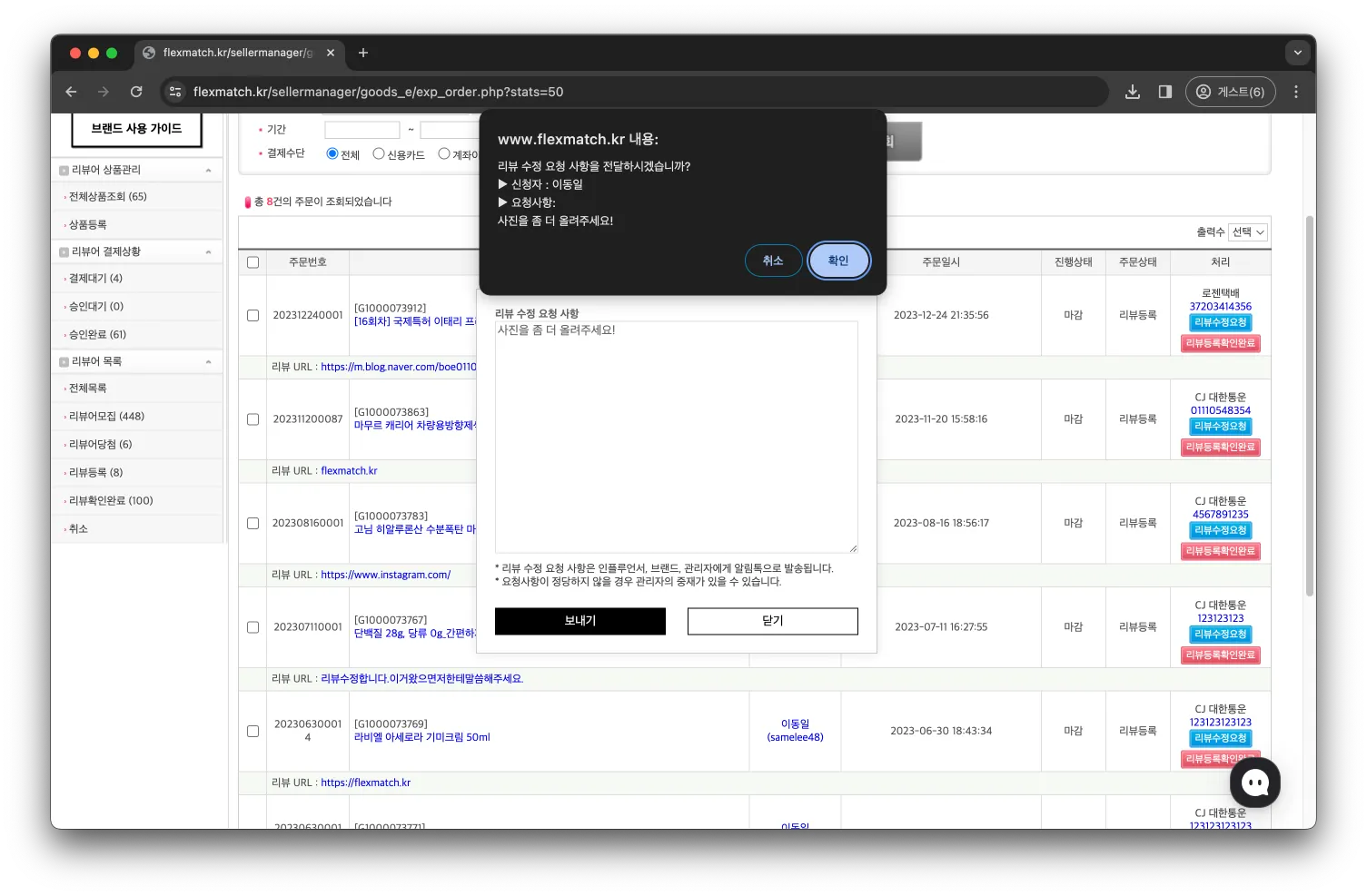This screenshot has width=1367, height=896.
Task: Open the browser downloads icon
Action: 1133,92
